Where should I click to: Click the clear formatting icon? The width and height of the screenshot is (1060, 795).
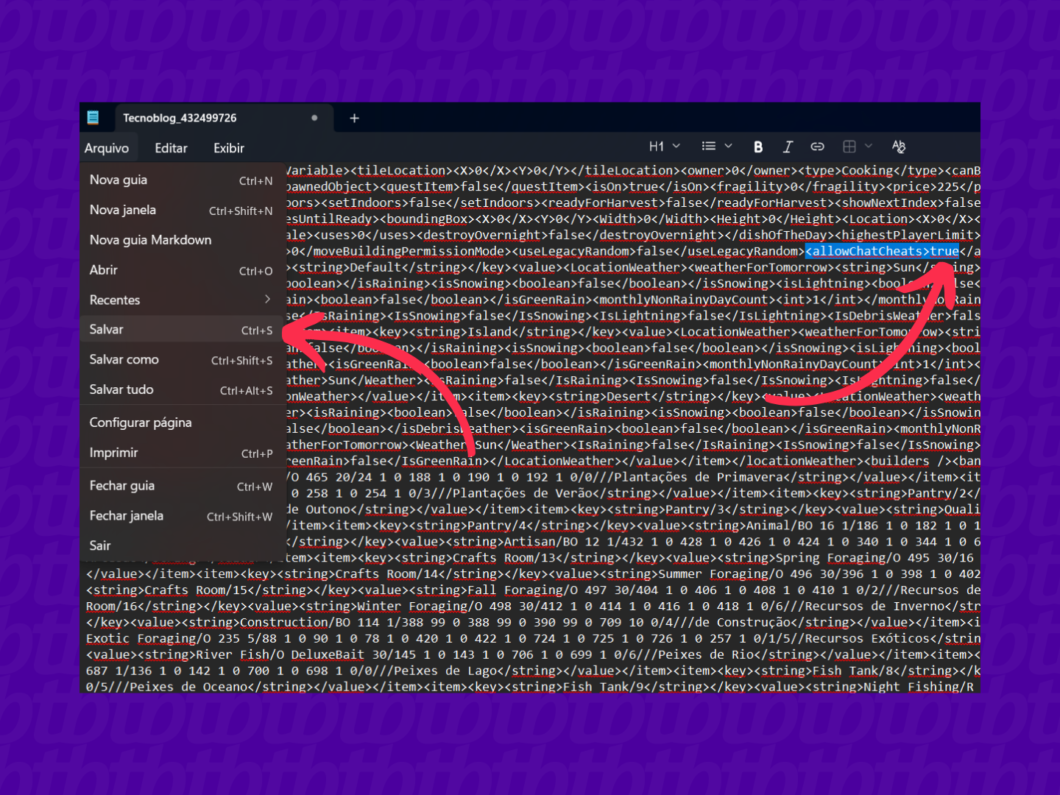[898, 147]
